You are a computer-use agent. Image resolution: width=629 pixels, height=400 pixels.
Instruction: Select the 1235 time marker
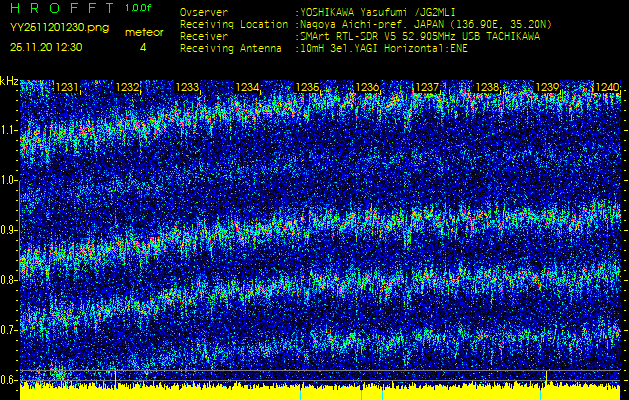tap(307, 88)
